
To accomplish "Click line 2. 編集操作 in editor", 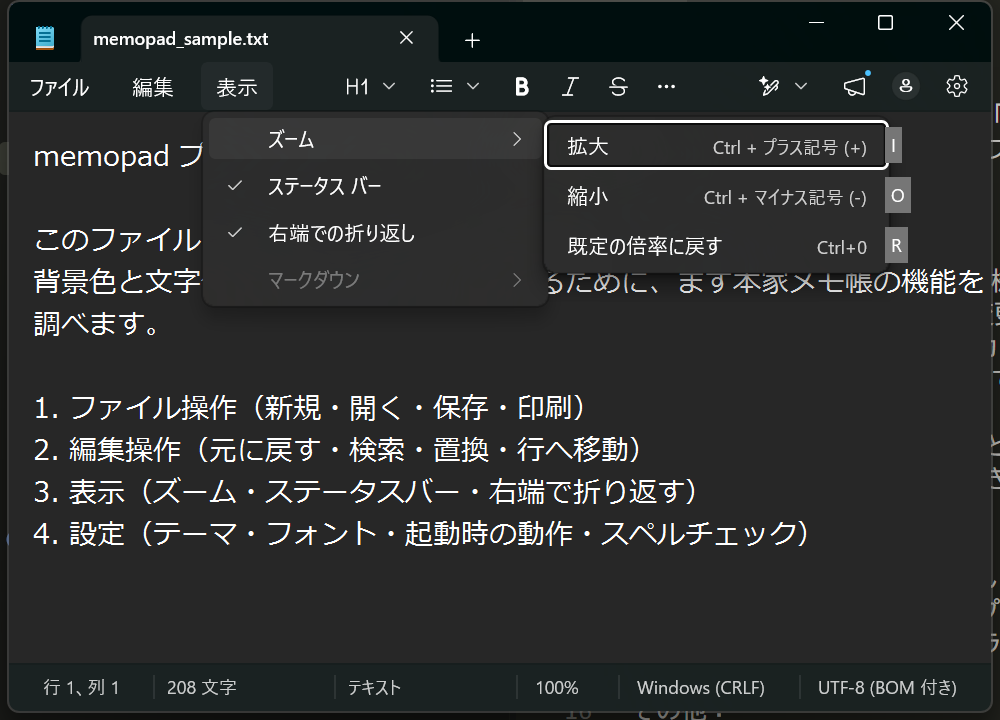I will coord(337,450).
